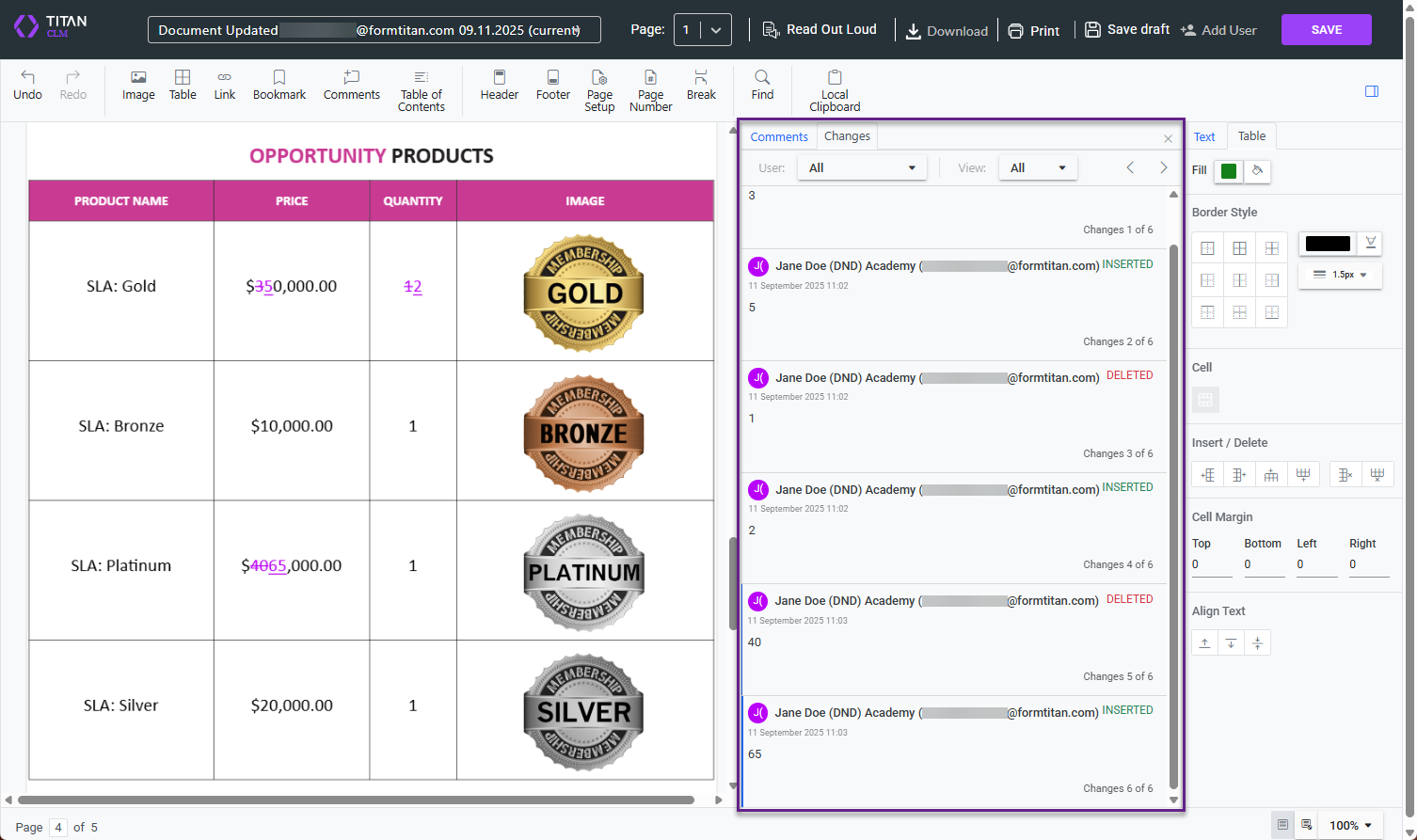Viewport: 1417px width, 840px height.
Task: Click the Save draft button
Action: [1127, 30]
